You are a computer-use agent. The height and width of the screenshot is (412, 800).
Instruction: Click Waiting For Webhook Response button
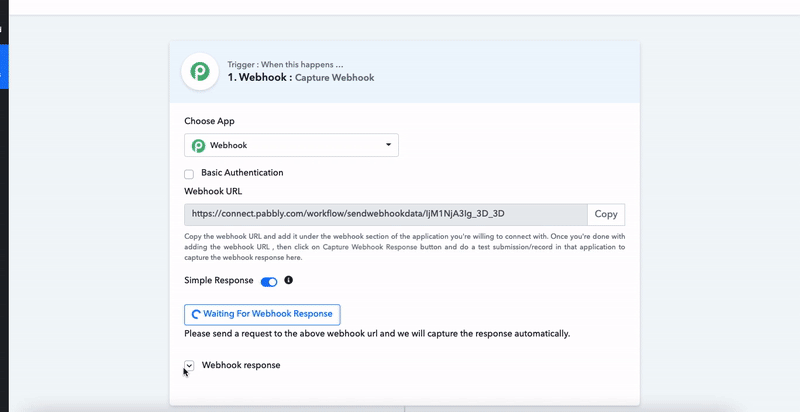[262, 315]
